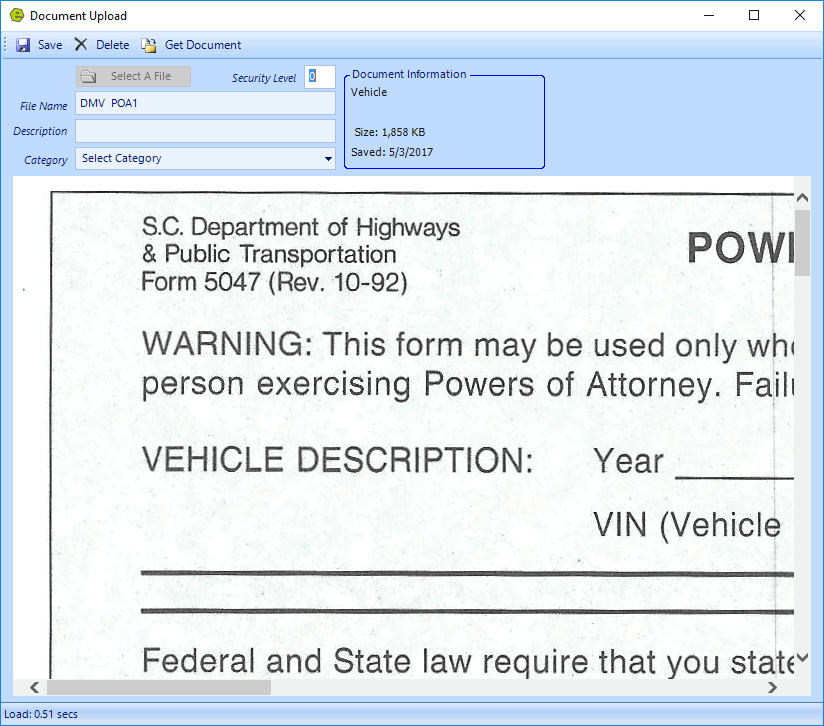Click the File Name field containing DMV POA1
Image resolution: width=824 pixels, height=726 pixels.
click(x=205, y=103)
